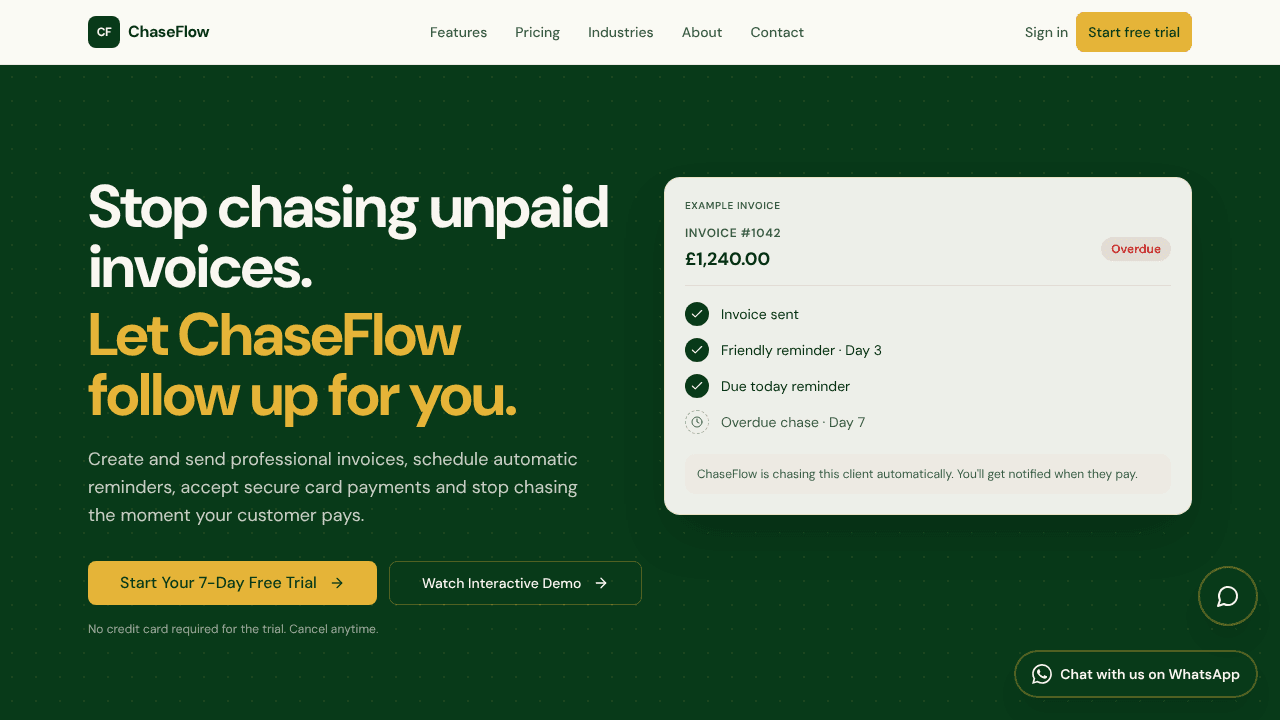Click Due today reminder text
Viewport: 1280px width, 720px height.
785,386
